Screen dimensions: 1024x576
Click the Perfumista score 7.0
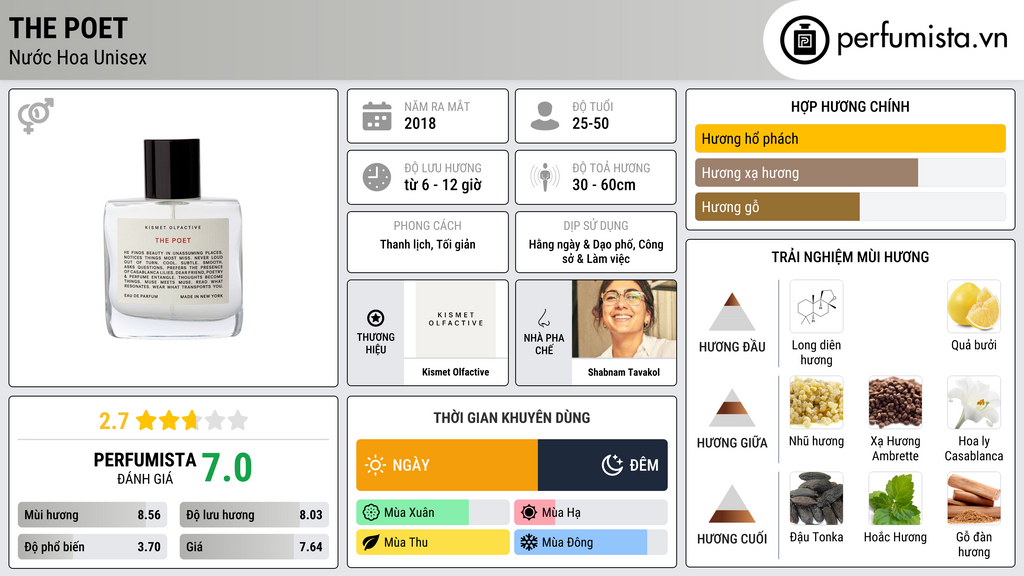click(x=227, y=468)
